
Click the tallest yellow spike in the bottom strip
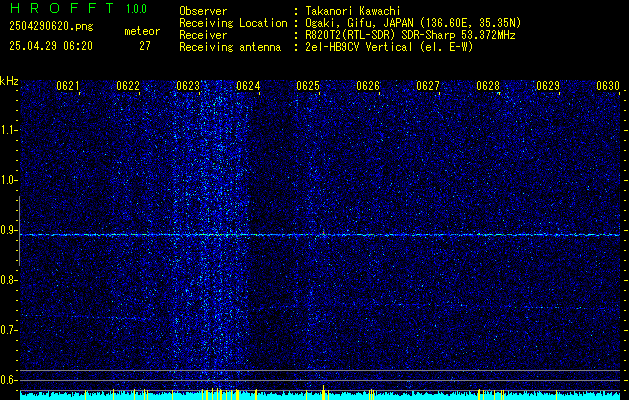(323, 392)
